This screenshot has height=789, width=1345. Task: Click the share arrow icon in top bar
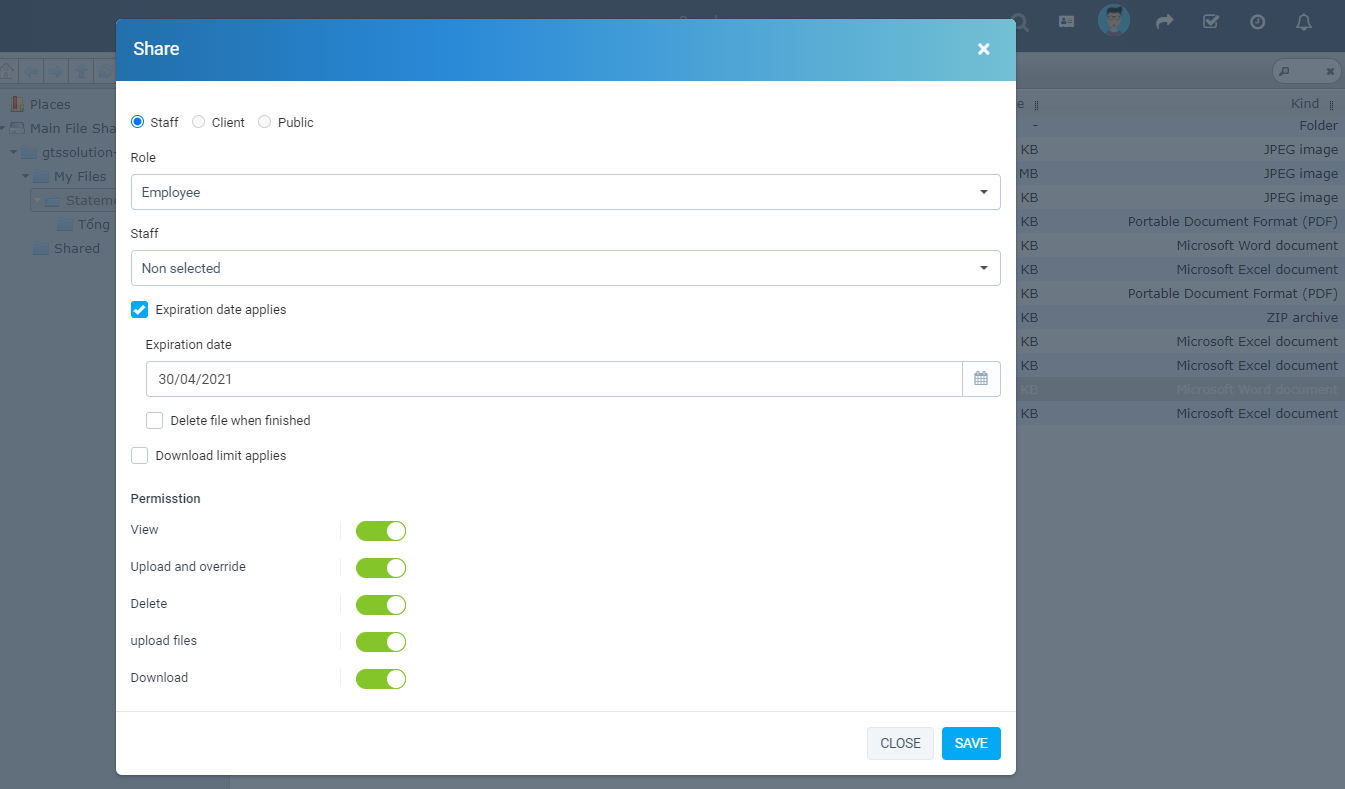1165,21
